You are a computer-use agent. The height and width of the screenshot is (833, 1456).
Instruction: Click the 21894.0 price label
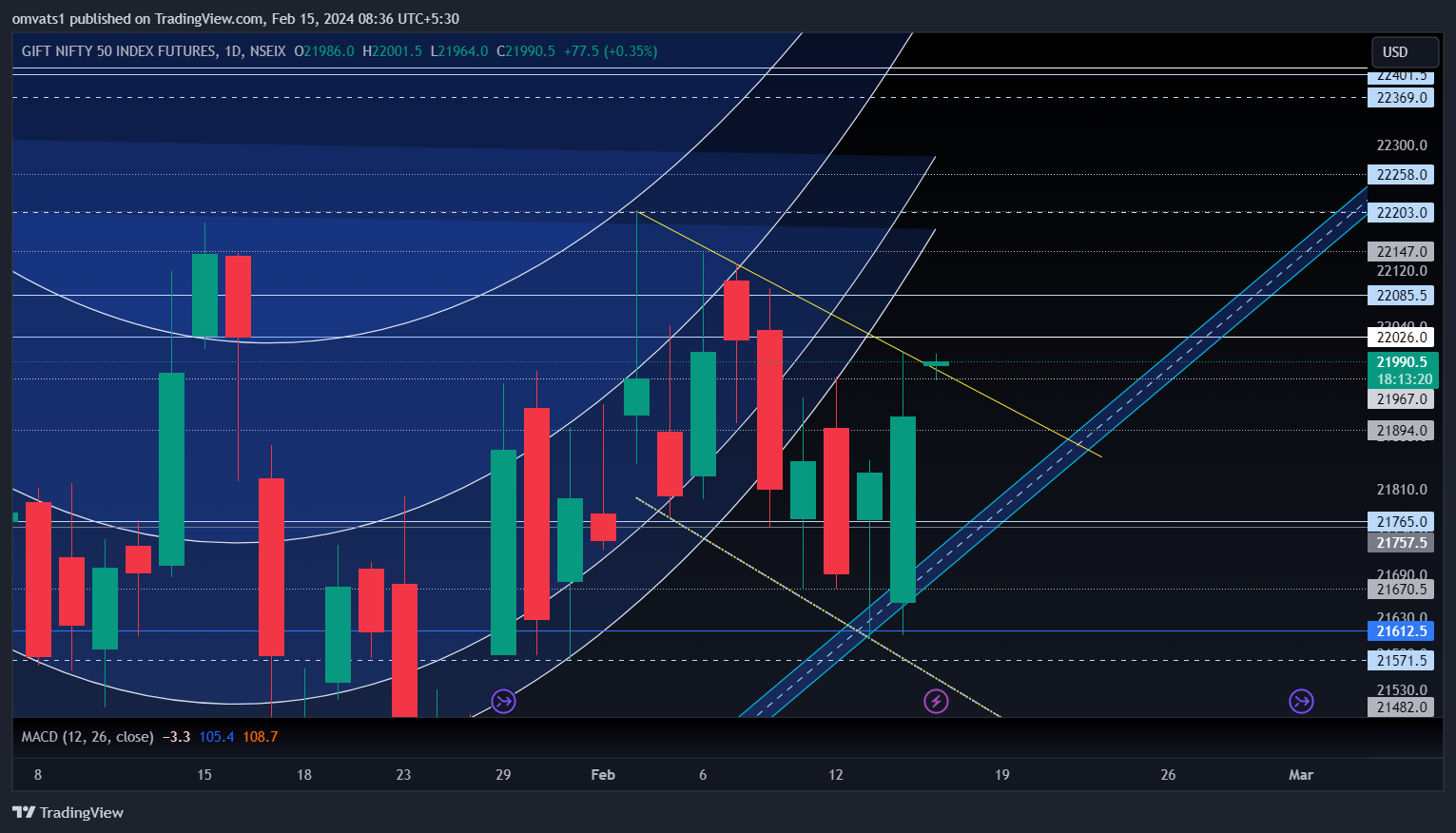pyautogui.click(x=1401, y=431)
